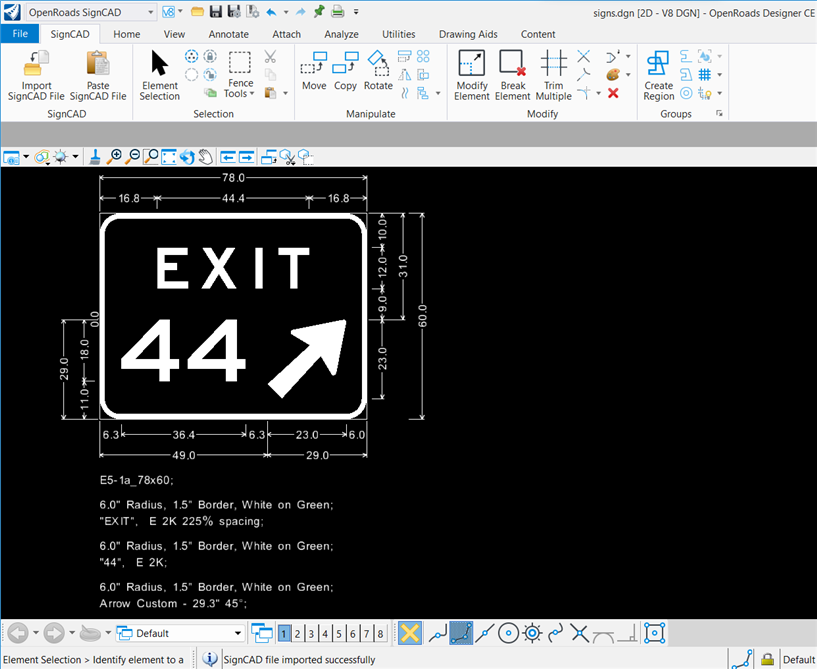The width and height of the screenshot is (817, 669).
Task: Click the 78.0 width dimension text
Action: click(x=233, y=178)
